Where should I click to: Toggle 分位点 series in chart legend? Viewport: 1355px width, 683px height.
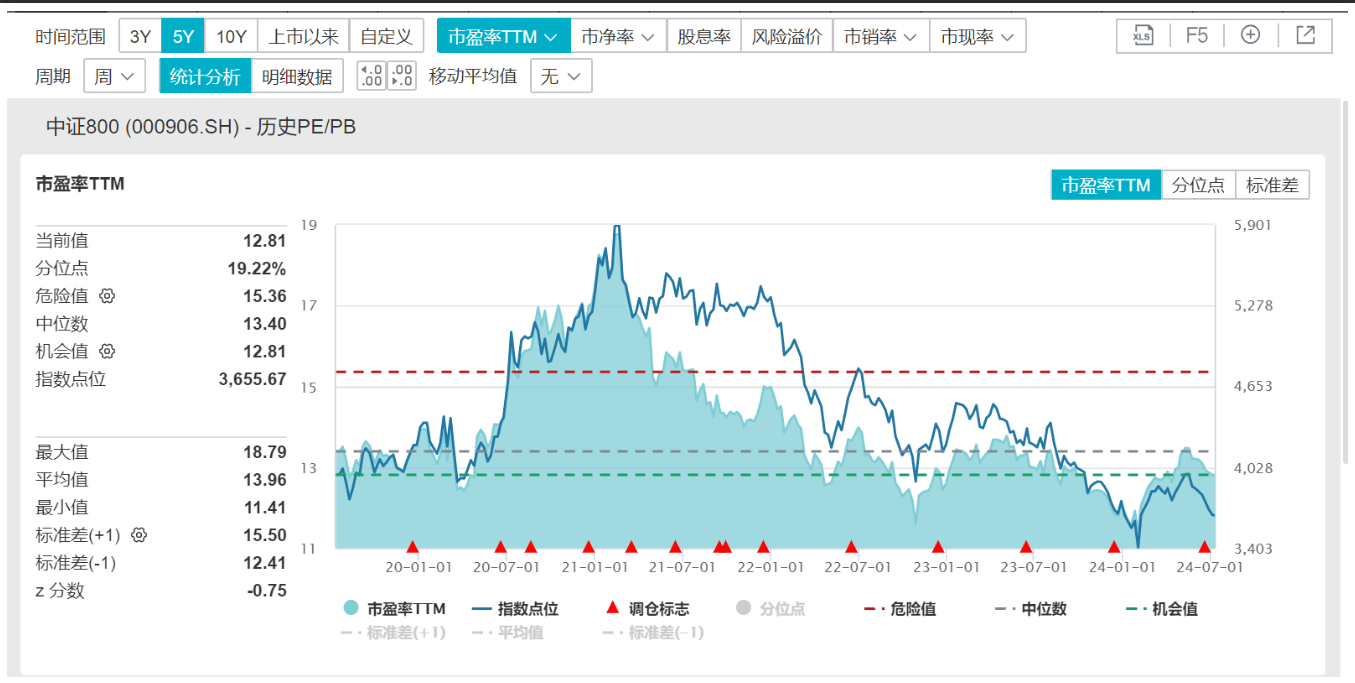pos(770,608)
